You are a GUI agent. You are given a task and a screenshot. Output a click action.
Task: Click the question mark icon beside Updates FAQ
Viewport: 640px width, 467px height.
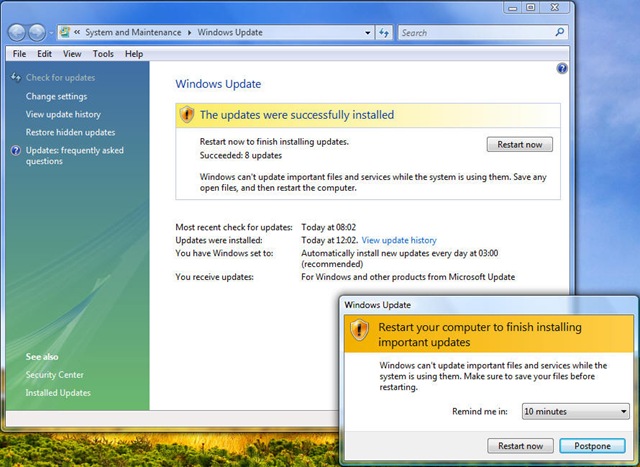(x=16, y=151)
